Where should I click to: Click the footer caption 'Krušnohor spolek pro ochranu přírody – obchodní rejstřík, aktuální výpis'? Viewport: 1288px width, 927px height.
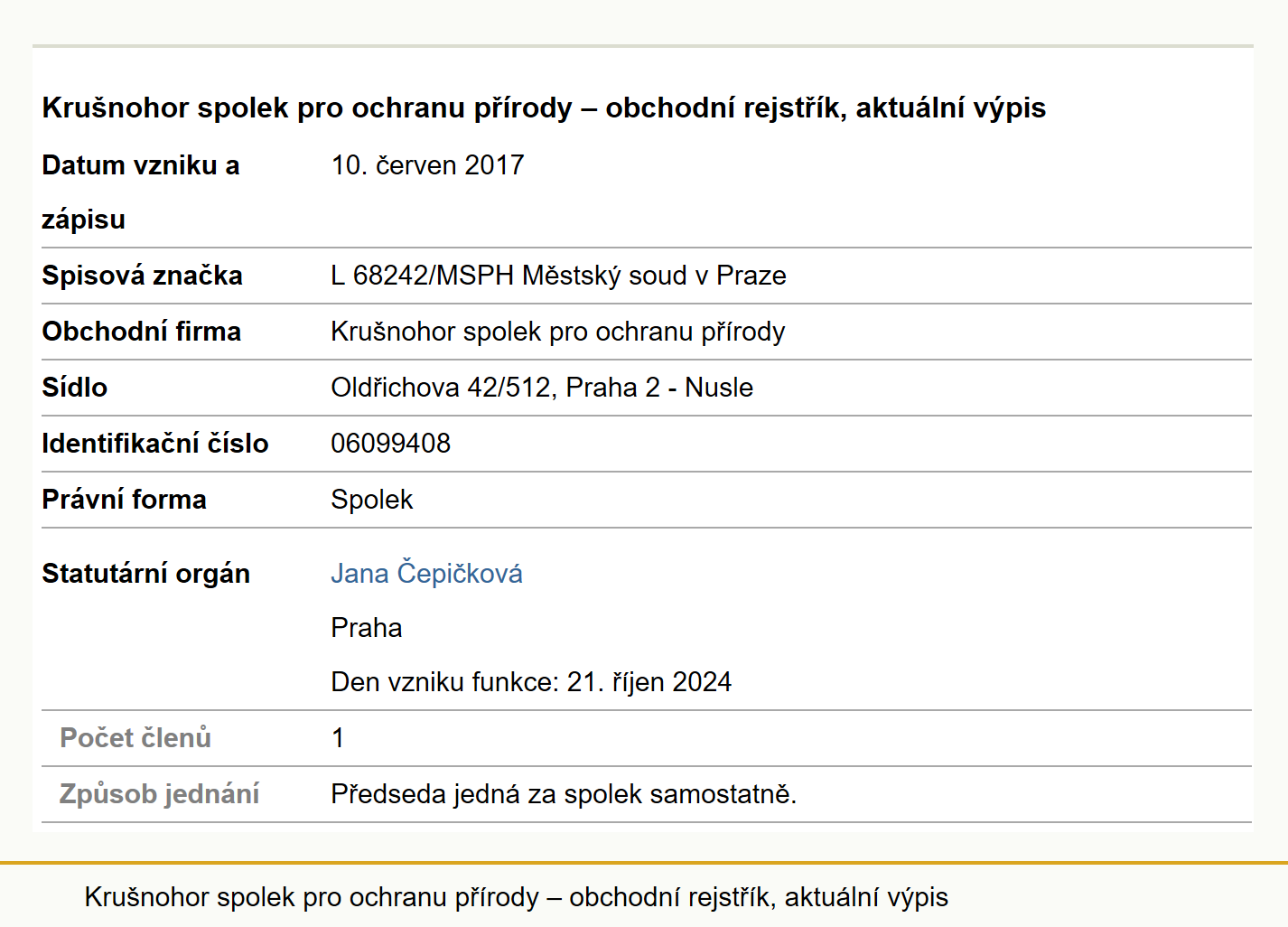click(x=517, y=897)
